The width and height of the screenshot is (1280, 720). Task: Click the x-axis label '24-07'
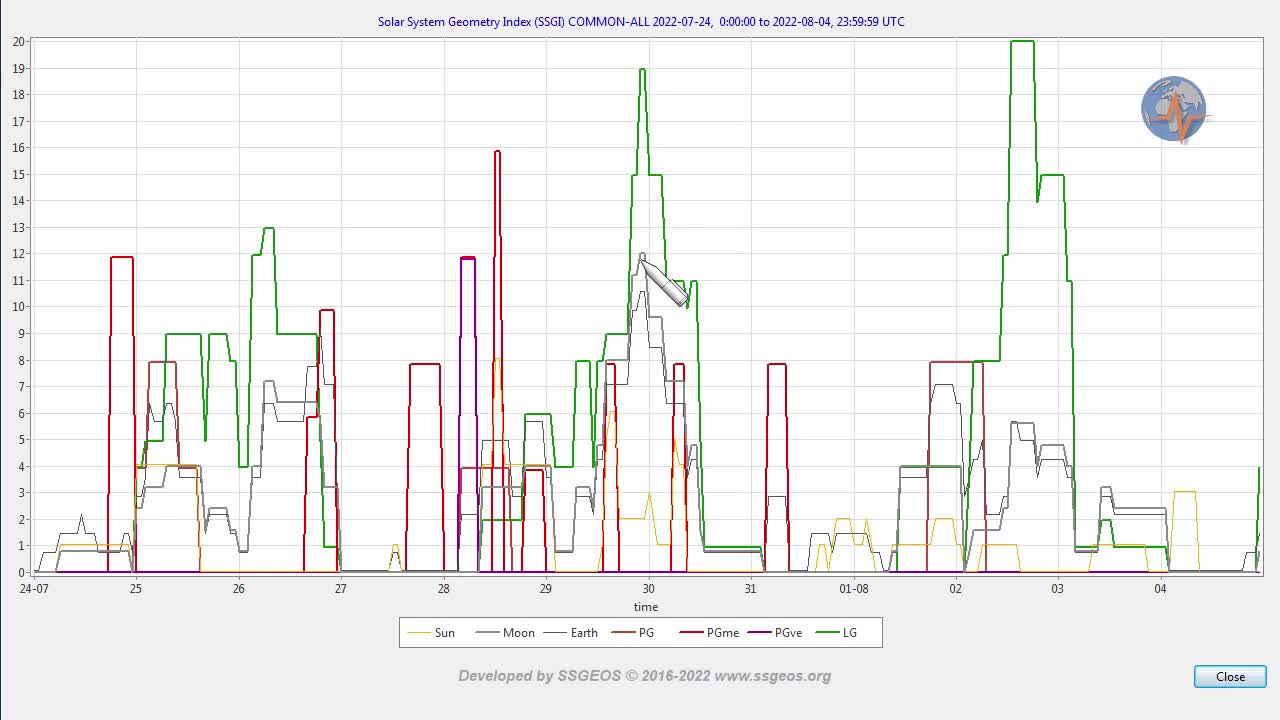coord(34,588)
